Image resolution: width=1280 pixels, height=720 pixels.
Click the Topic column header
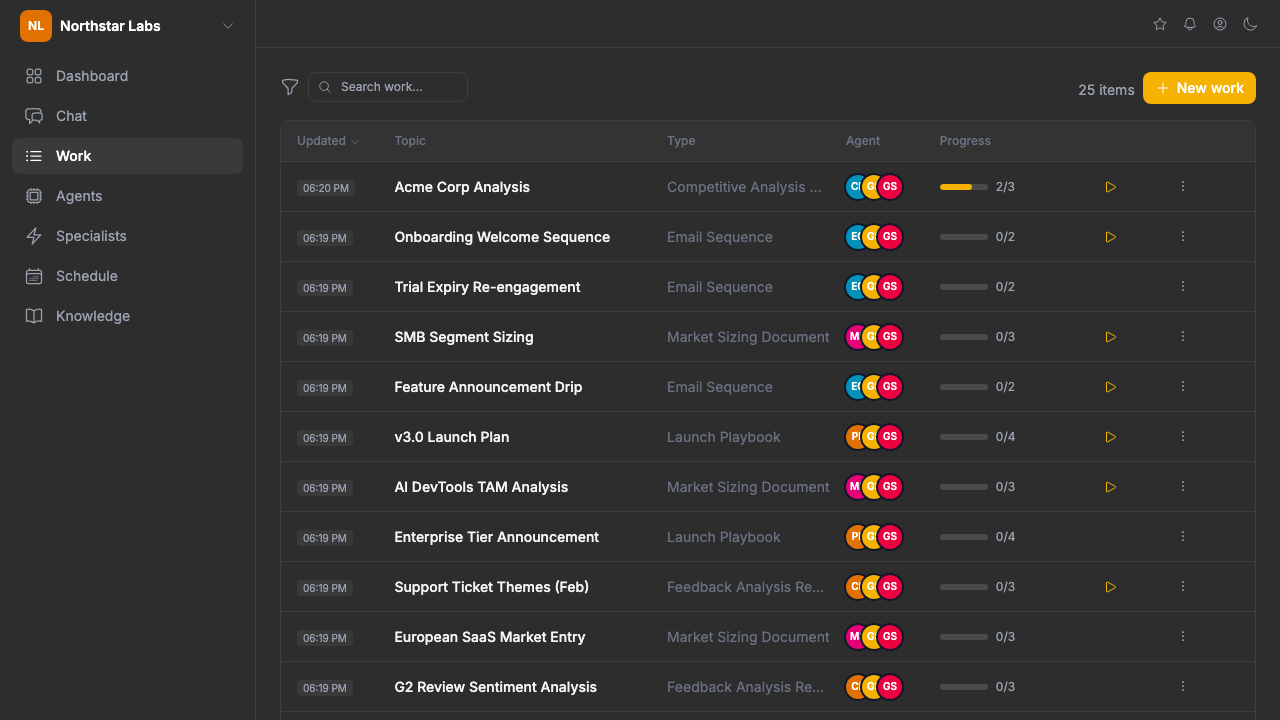click(410, 141)
